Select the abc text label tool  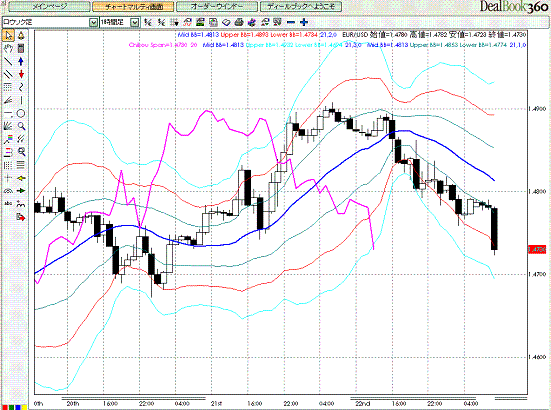click(x=8, y=204)
